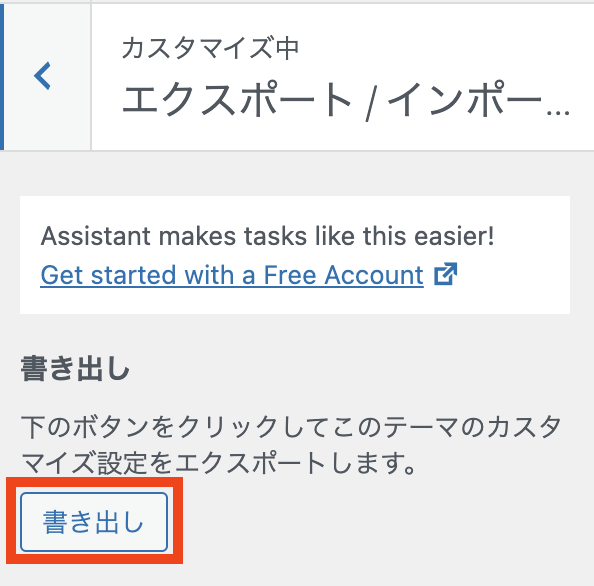Go back using the blue chevron arrow
Viewport: 594px width, 586px height.
[x=42, y=76]
